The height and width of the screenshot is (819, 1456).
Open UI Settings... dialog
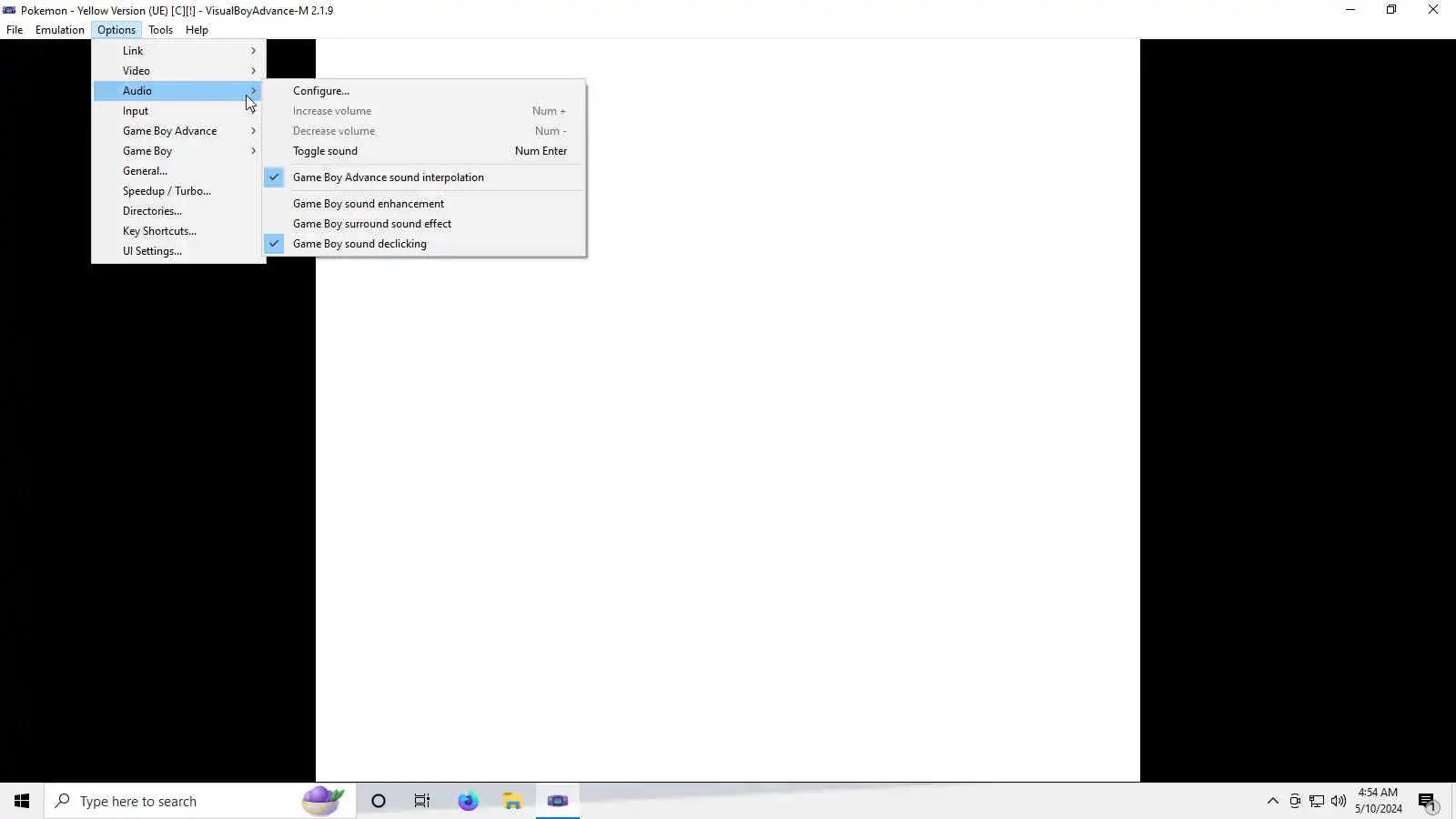pyautogui.click(x=178, y=251)
